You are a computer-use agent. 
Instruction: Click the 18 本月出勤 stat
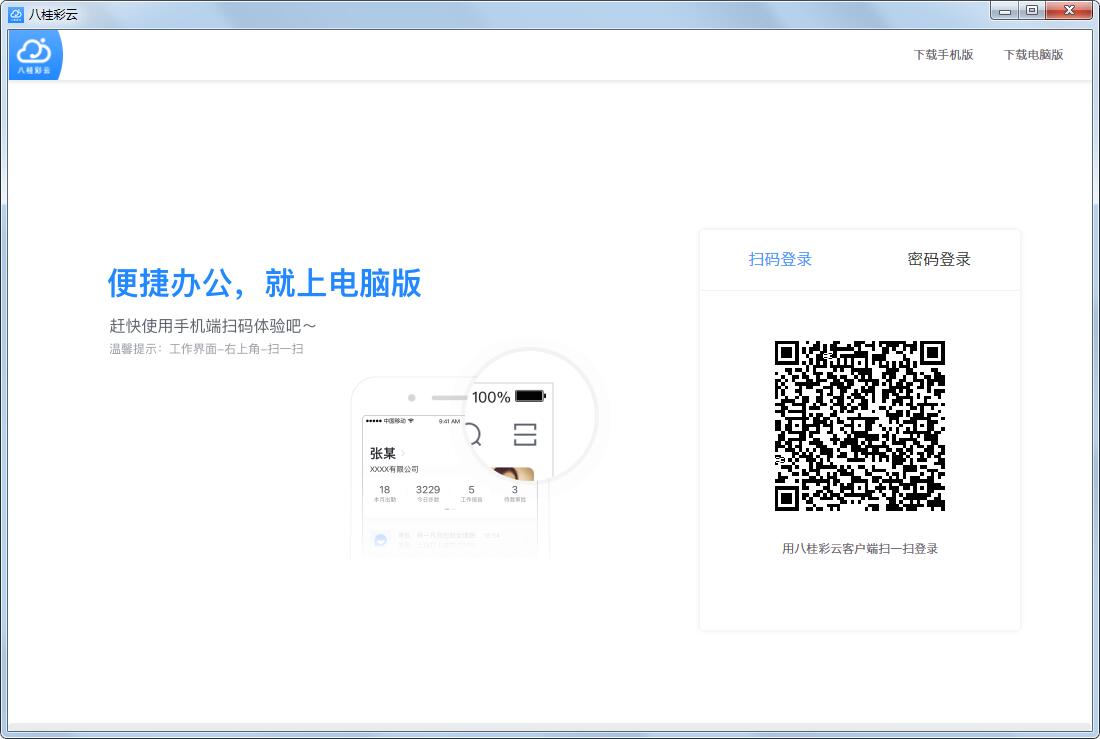pyautogui.click(x=384, y=492)
